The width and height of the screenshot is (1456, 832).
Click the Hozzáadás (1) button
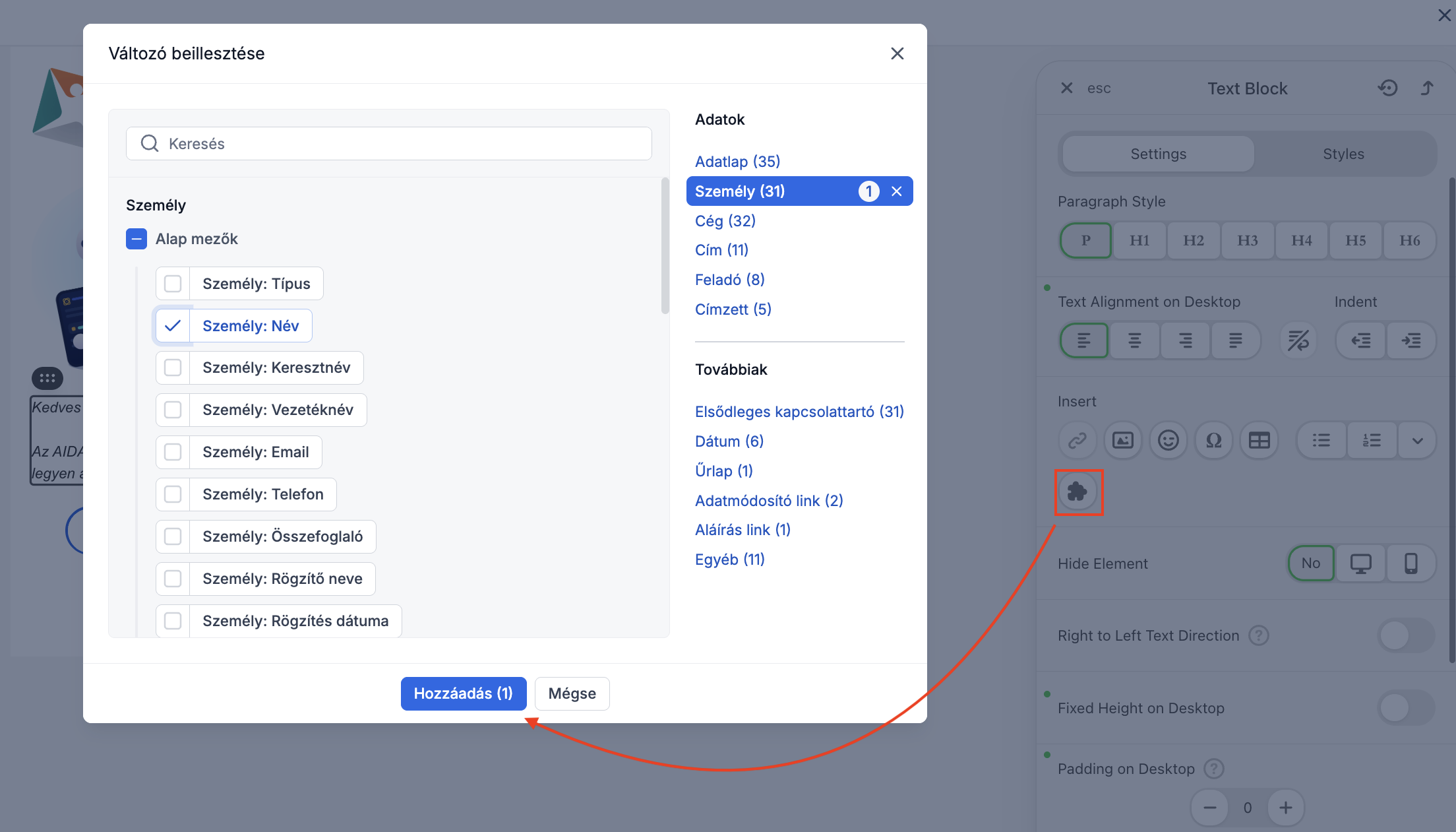pyautogui.click(x=464, y=693)
